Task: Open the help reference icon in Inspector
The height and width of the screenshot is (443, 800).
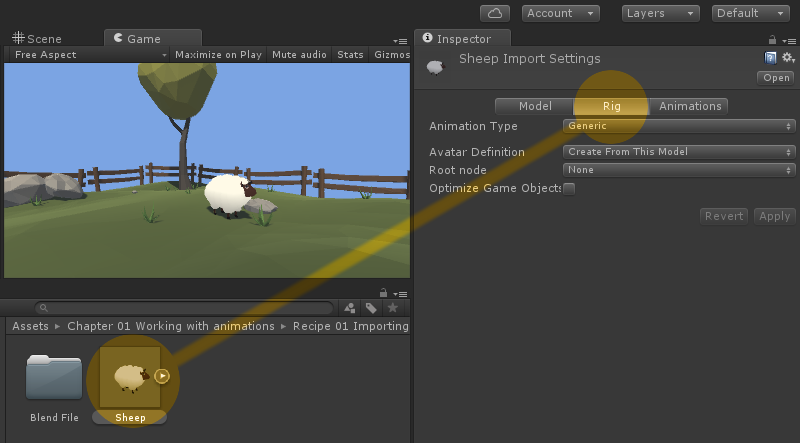Action: click(x=770, y=58)
